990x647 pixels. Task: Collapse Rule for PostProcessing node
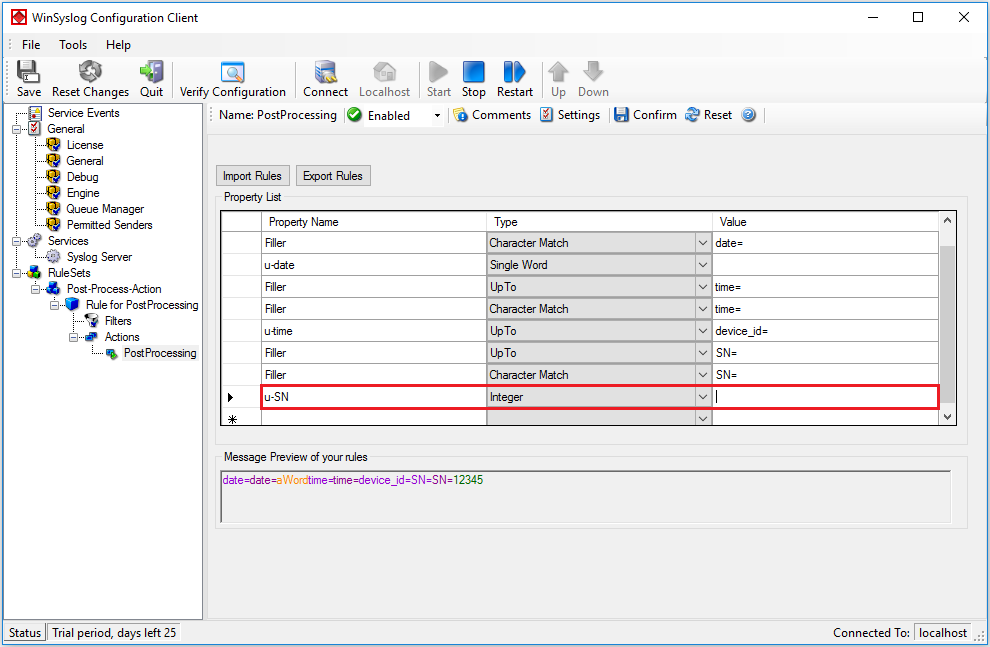pos(54,305)
